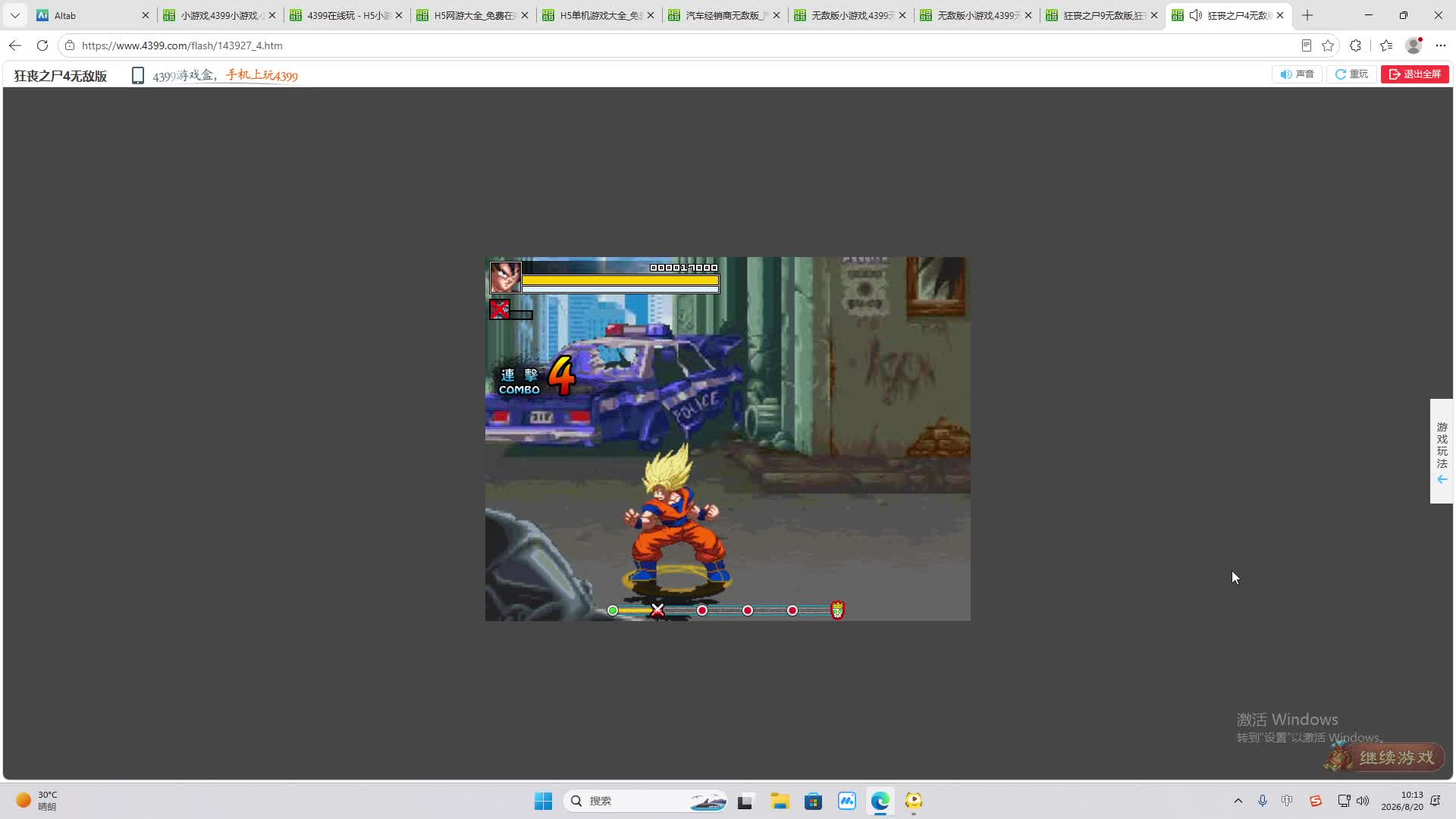Open the clock showing 10:13
This screenshot has width=1456, height=819.
1402,801
